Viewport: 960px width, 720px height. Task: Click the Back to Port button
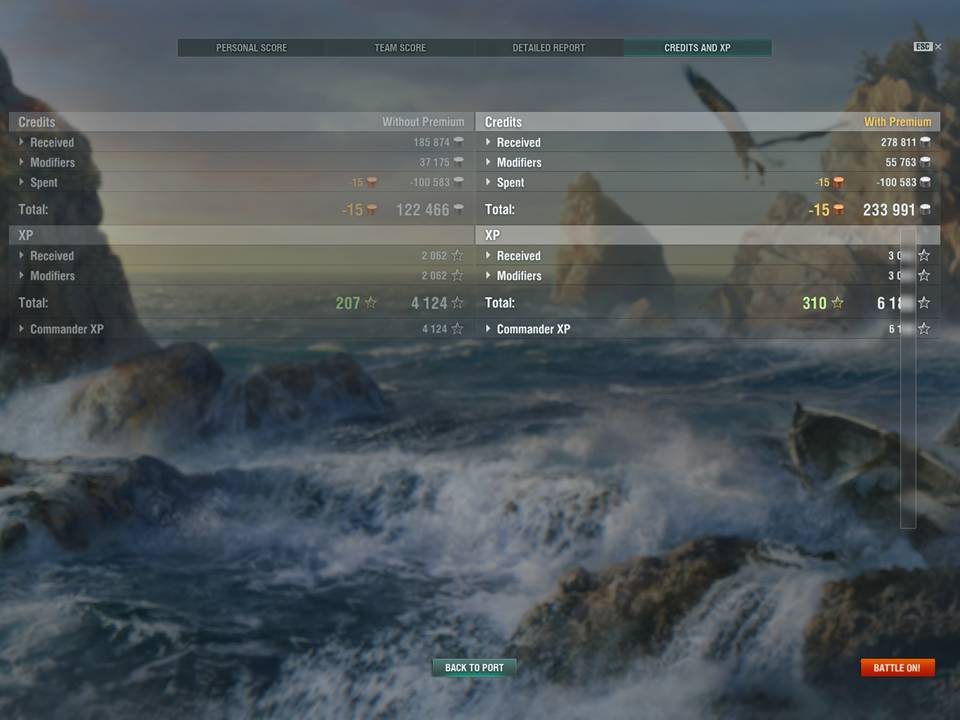point(474,667)
